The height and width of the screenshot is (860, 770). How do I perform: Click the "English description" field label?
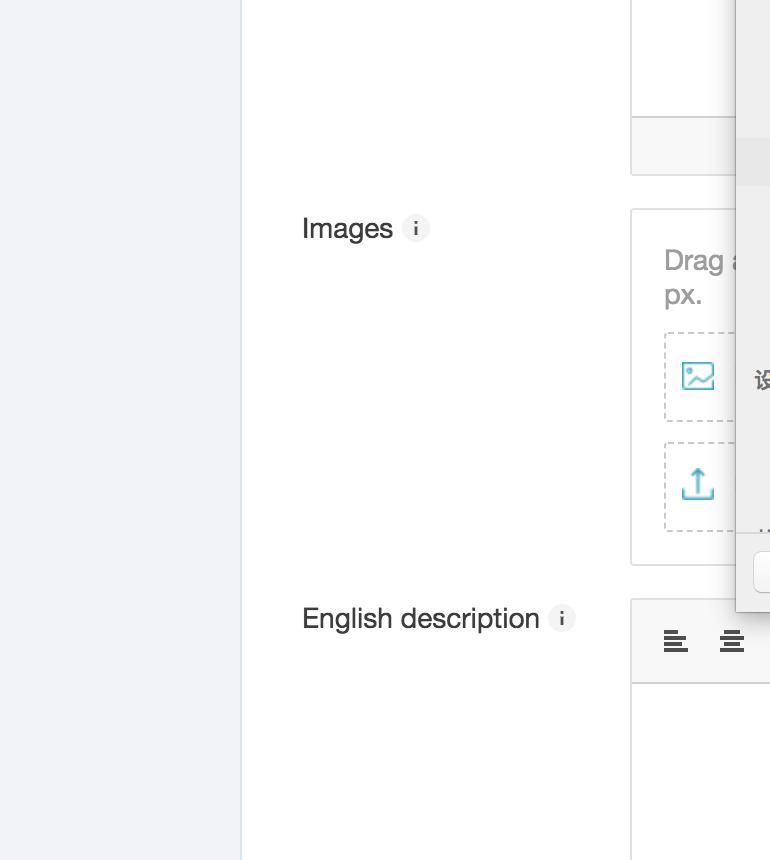[421, 618]
